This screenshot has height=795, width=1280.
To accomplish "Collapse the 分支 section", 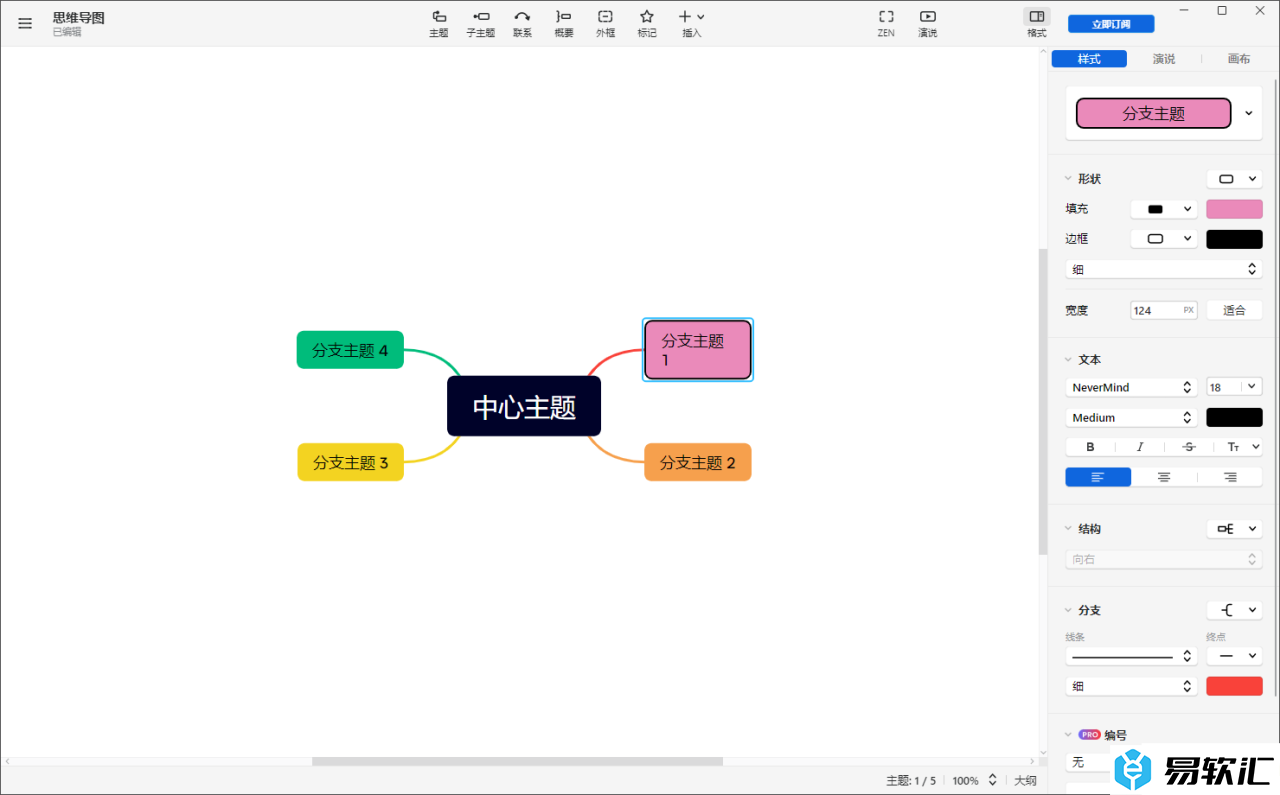I will [1068, 610].
